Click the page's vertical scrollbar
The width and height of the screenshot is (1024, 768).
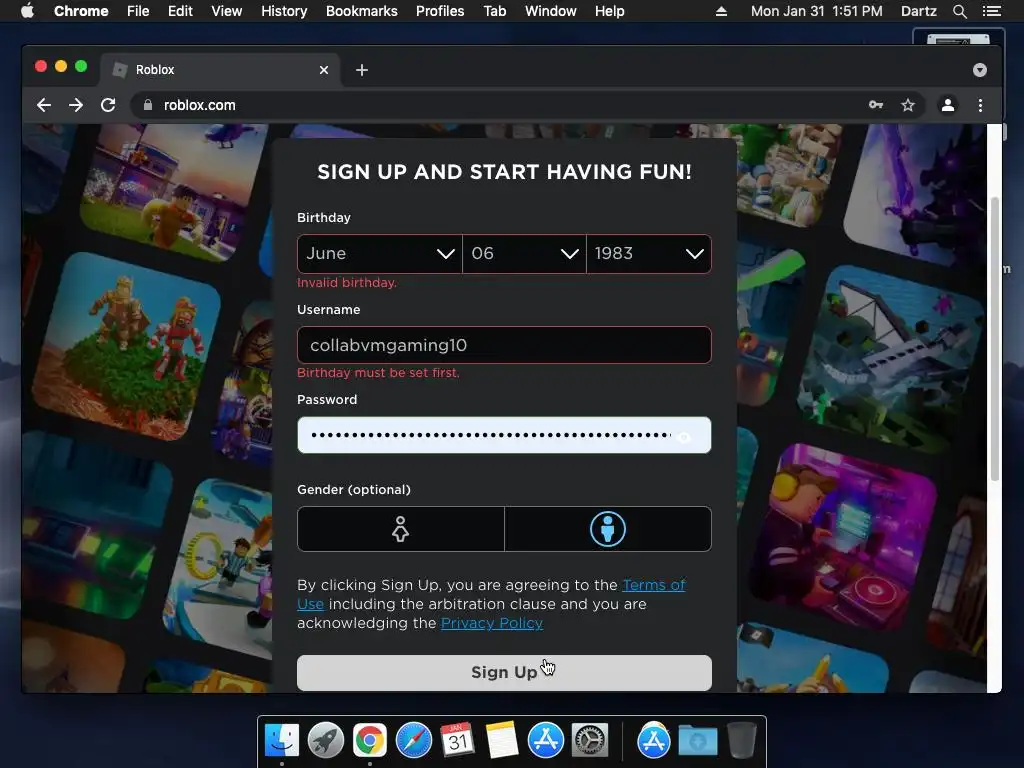click(995, 340)
